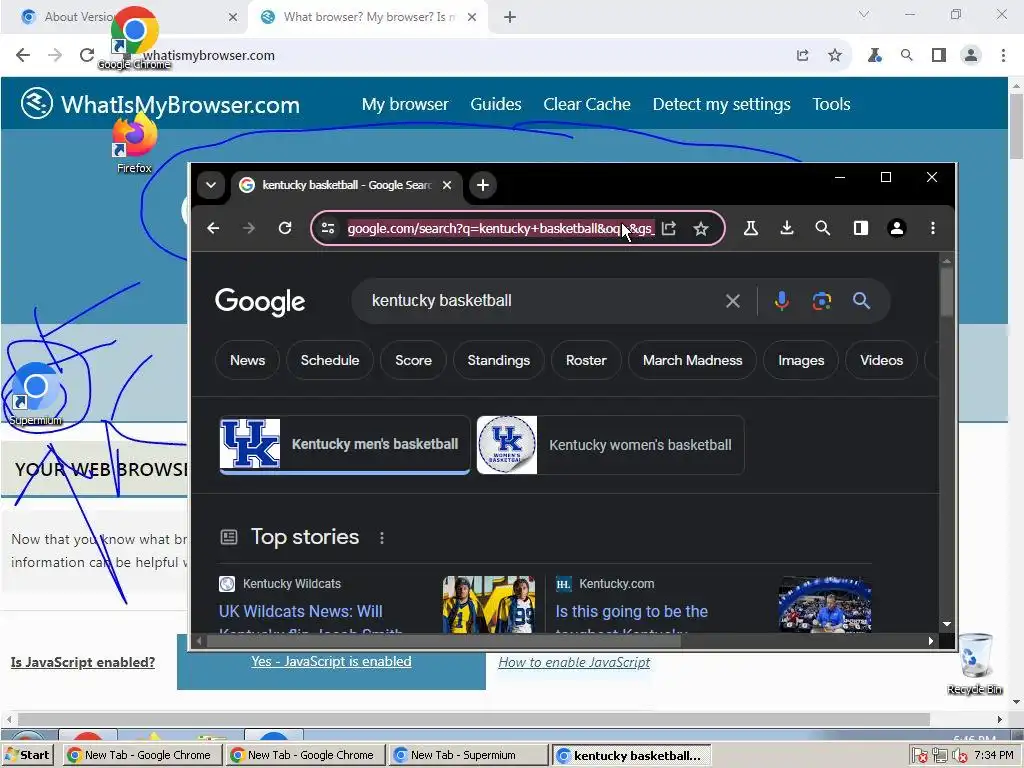Image resolution: width=1024 pixels, height=768 pixels.
Task: Select the Images filter chip
Action: (801, 360)
